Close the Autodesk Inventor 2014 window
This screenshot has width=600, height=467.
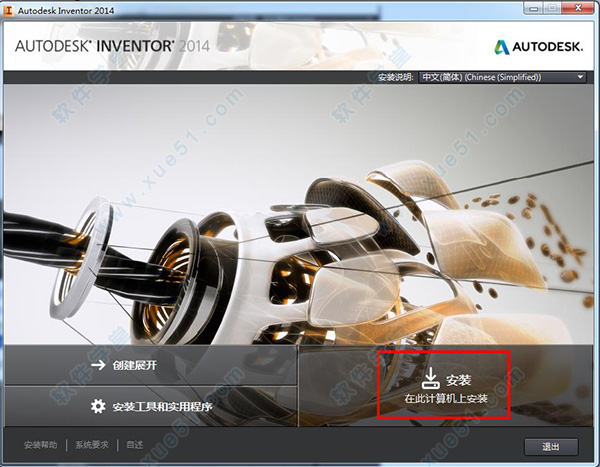[x=578, y=8]
